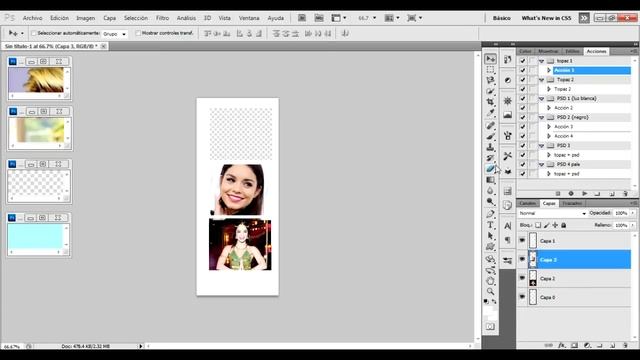The width and height of the screenshot is (640, 360).
Task: Add layer style with fx icon
Action: click(562, 345)
